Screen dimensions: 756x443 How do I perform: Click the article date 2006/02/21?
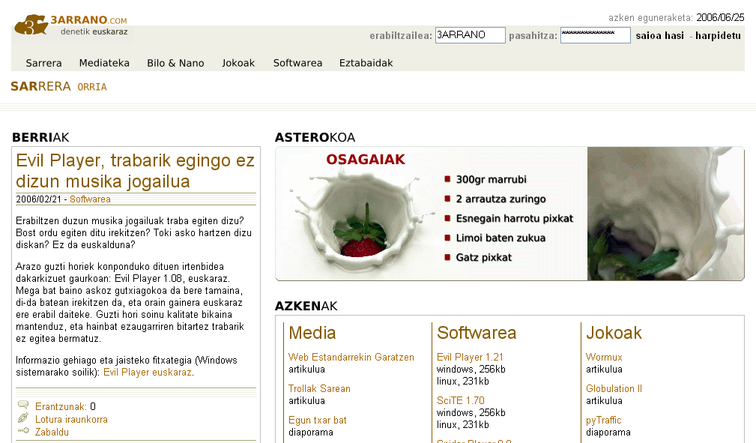(39, 199)
